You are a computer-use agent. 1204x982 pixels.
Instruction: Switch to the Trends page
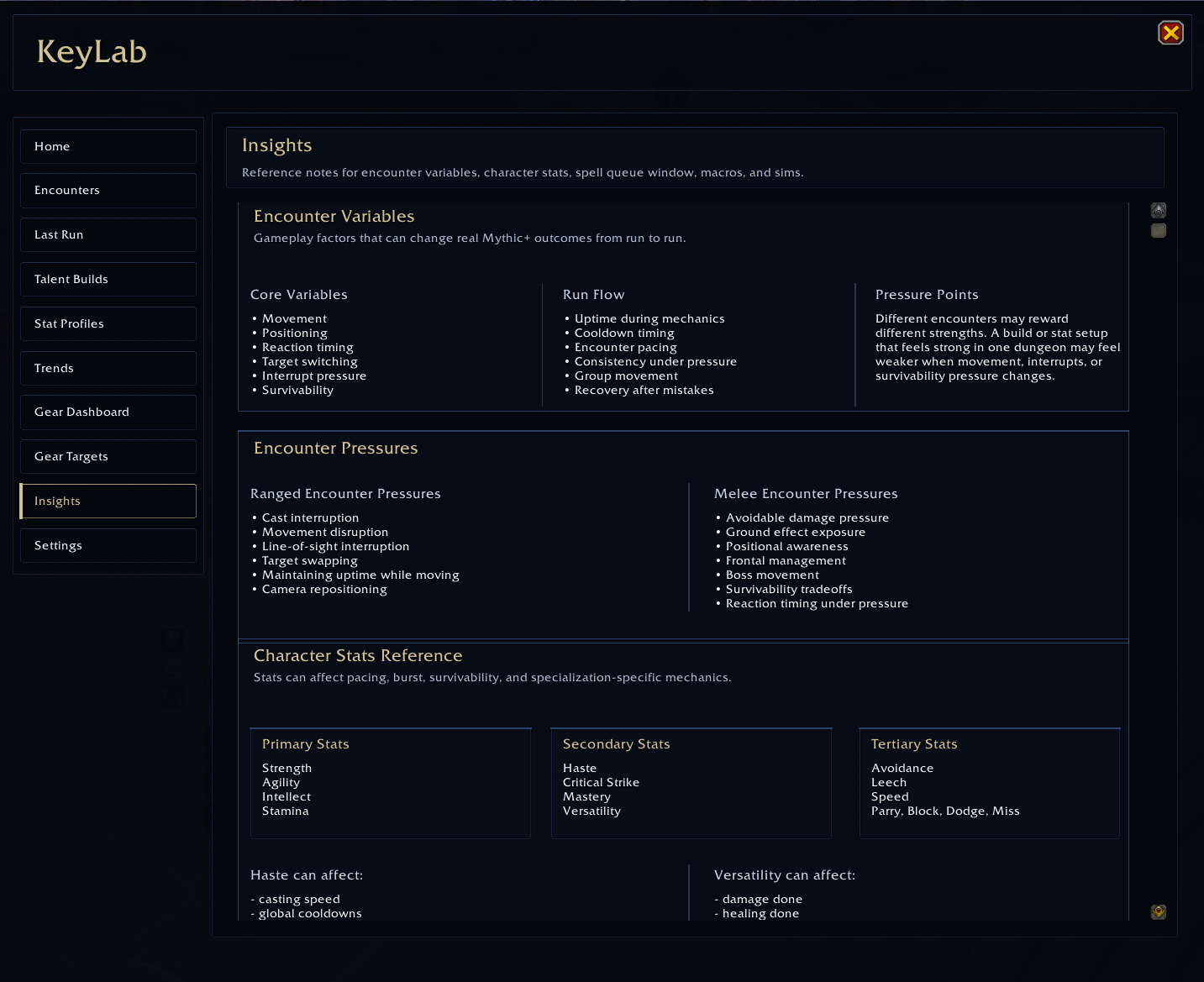pos(108,368)
